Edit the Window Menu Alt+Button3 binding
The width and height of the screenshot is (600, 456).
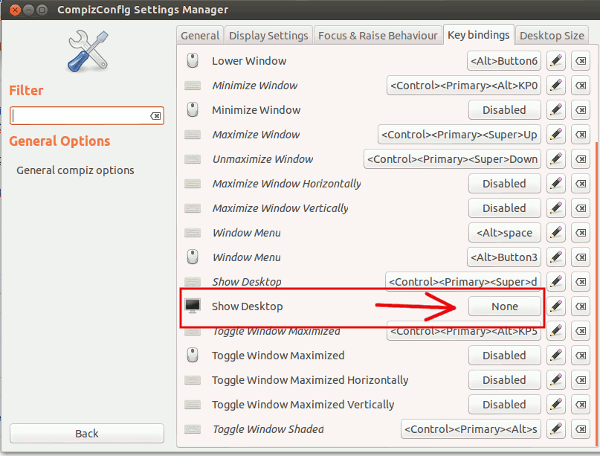click(556, 257)
